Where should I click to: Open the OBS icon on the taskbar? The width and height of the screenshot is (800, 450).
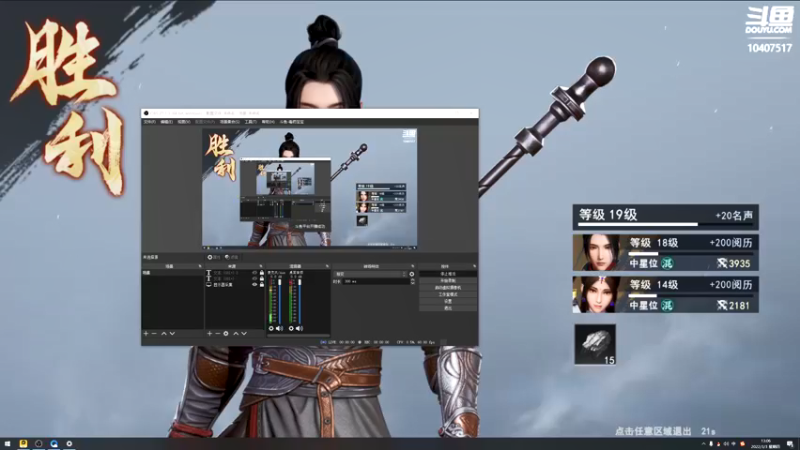39,444
